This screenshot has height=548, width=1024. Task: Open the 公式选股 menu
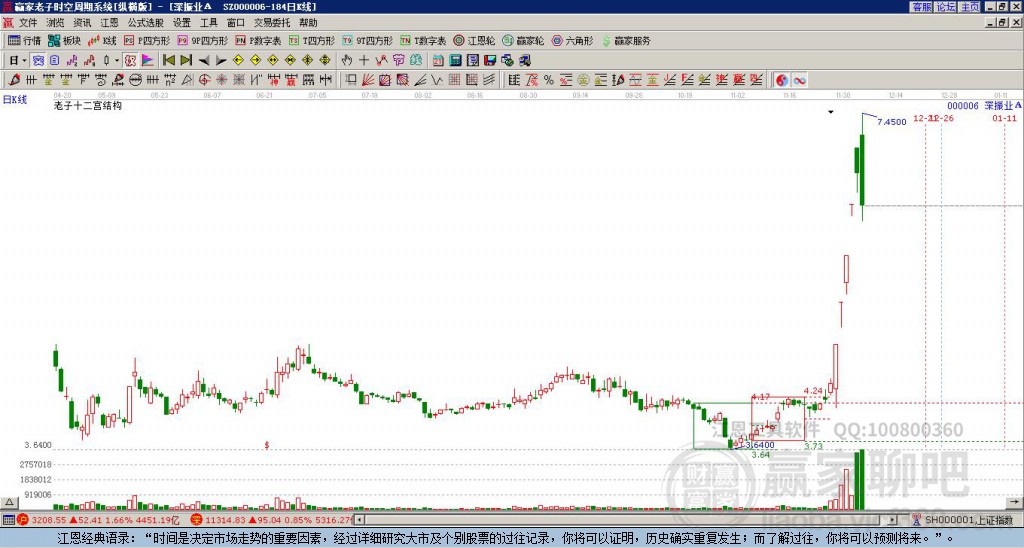145,22
